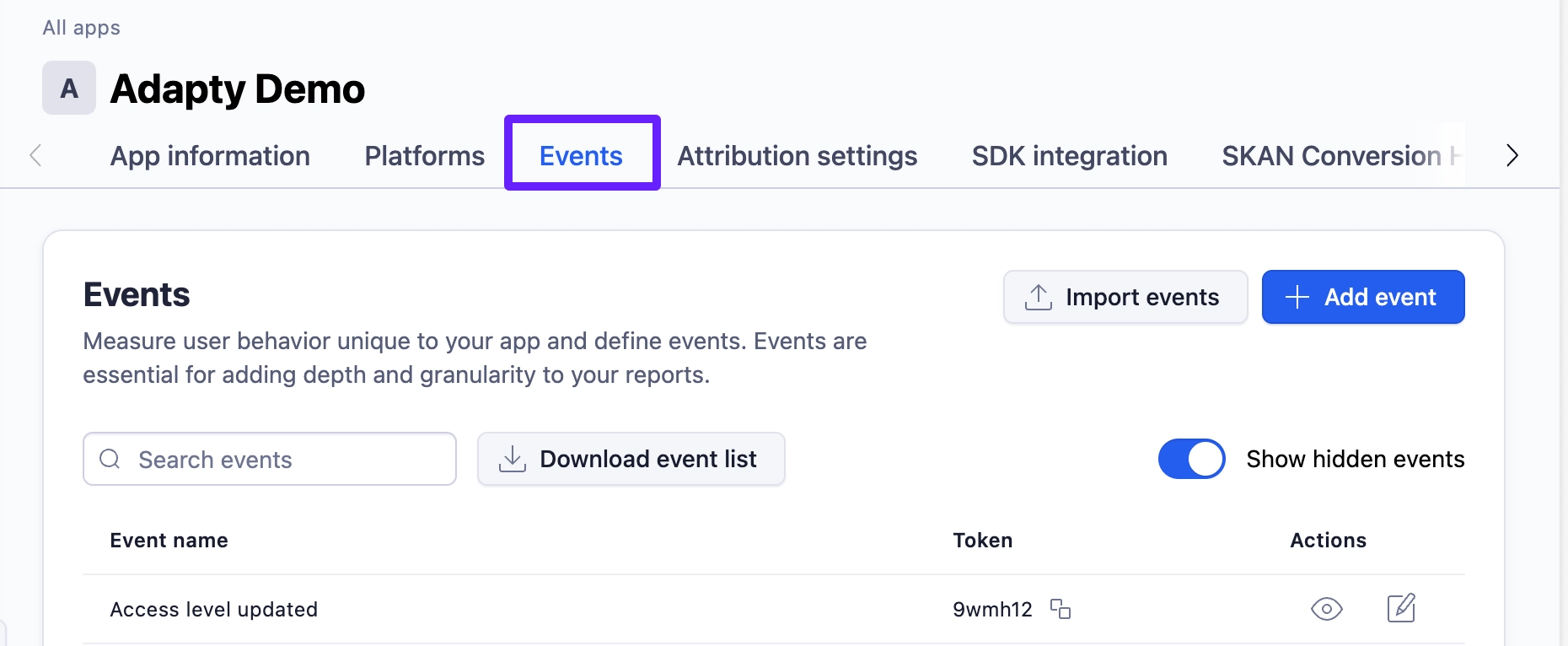Open the Import events dialog
1568x646 pixels.
(x=1125, y=297)
